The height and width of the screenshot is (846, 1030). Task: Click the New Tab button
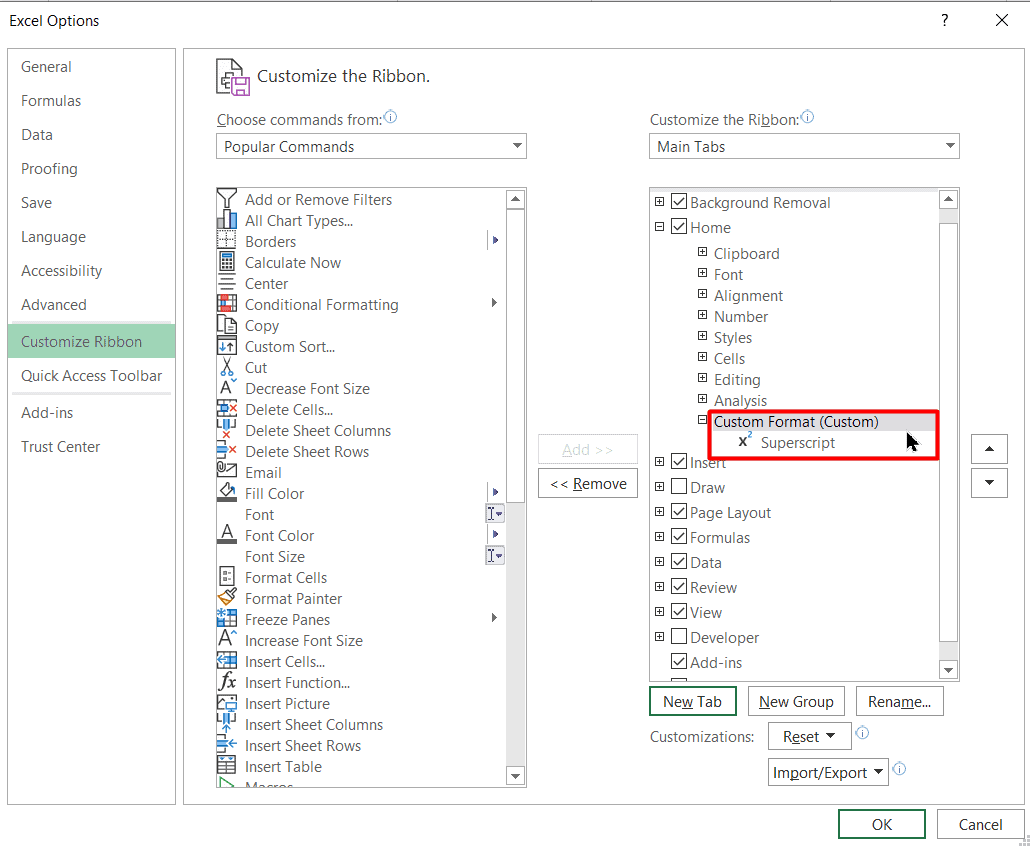pyautogui.click(x=692, y=701)
